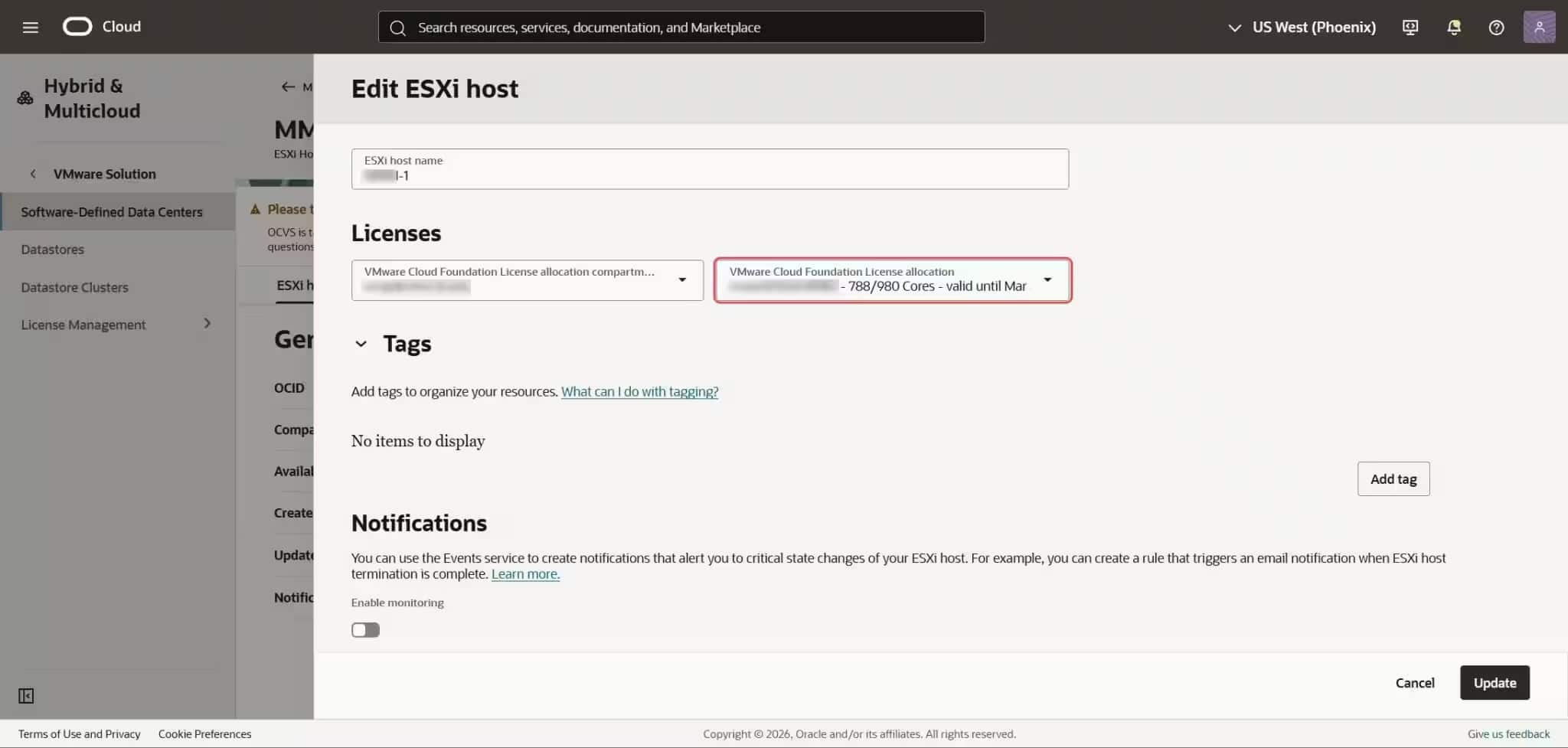Click the Update button
Screen dimensions: 1568x748
[1494, 682]
